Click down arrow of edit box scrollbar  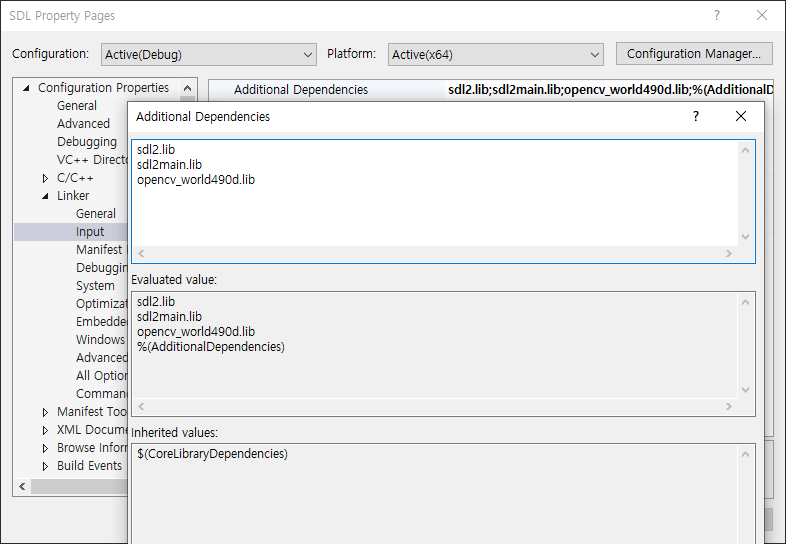pyautogui.click(x=745, y=237)
